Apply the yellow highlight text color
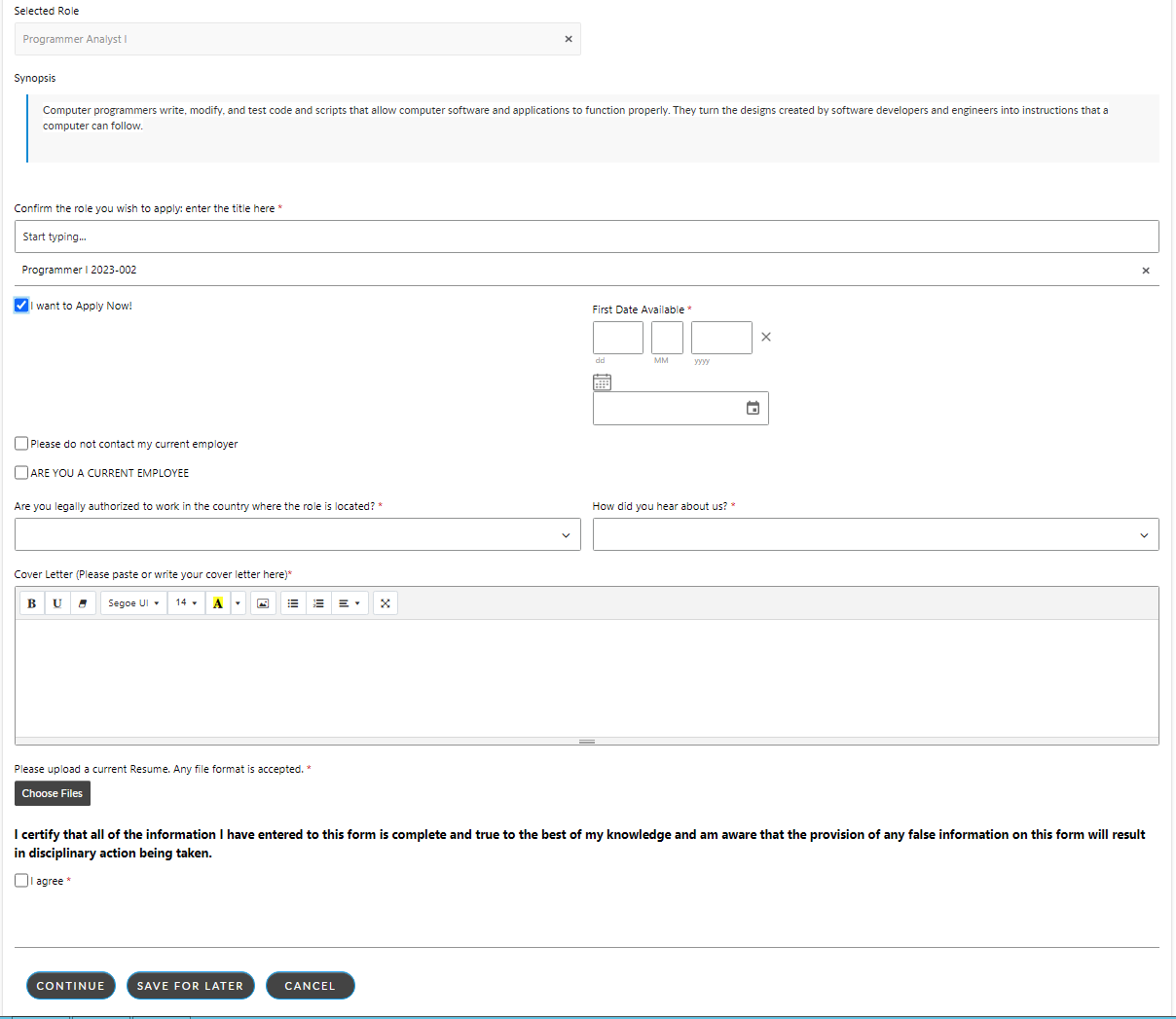Image resolution: width=1176 pixels, height=1019 pixels. tap(218, 603)
